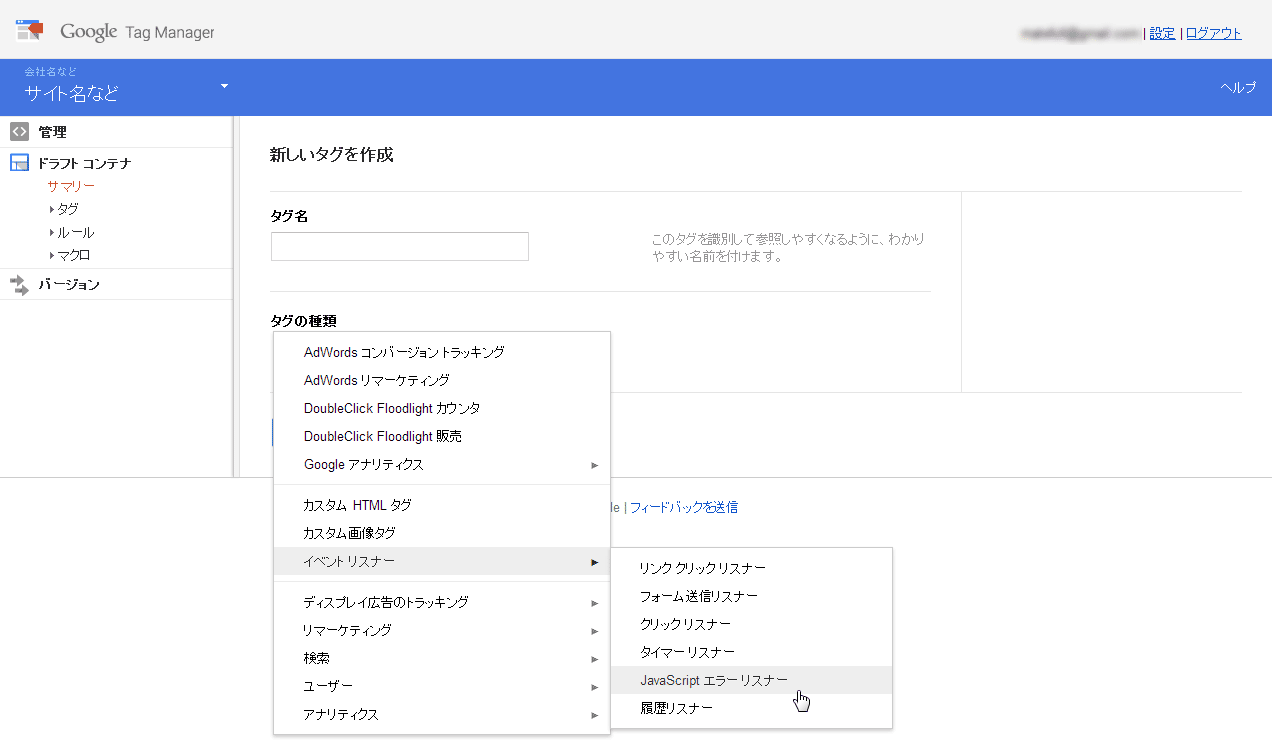Click the サイト名など container name
Screen dimensions: 1272x746
tap(72, 93)
